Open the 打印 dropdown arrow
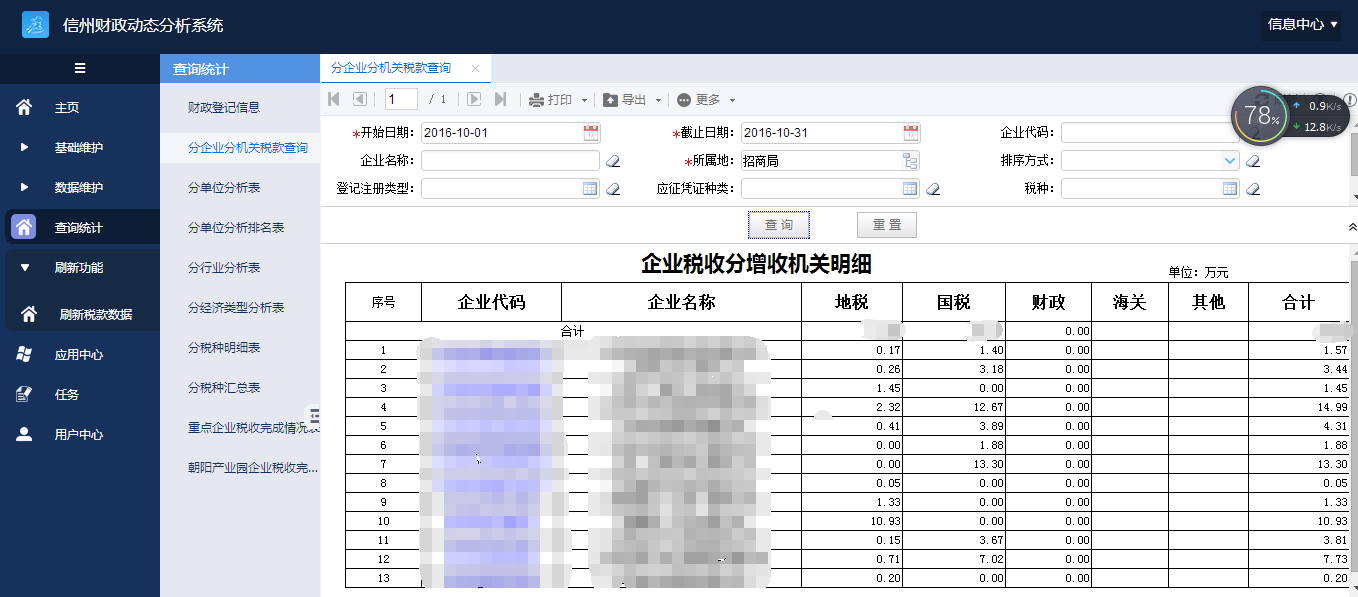The height and width of the screenshot is (597, 1358). [585, 100]
